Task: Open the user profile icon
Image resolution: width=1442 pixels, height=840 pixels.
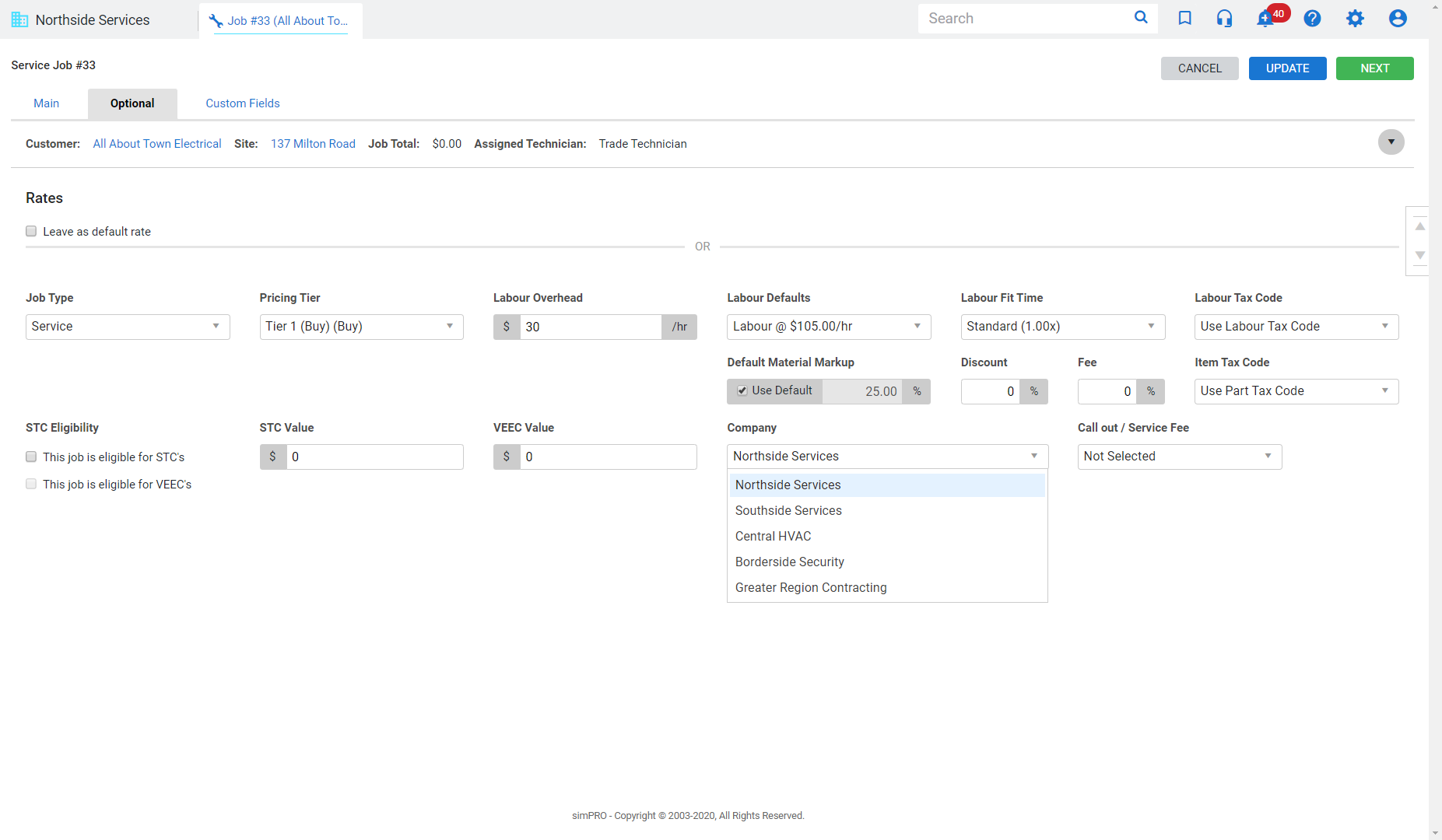Action: coord(1397,18)
